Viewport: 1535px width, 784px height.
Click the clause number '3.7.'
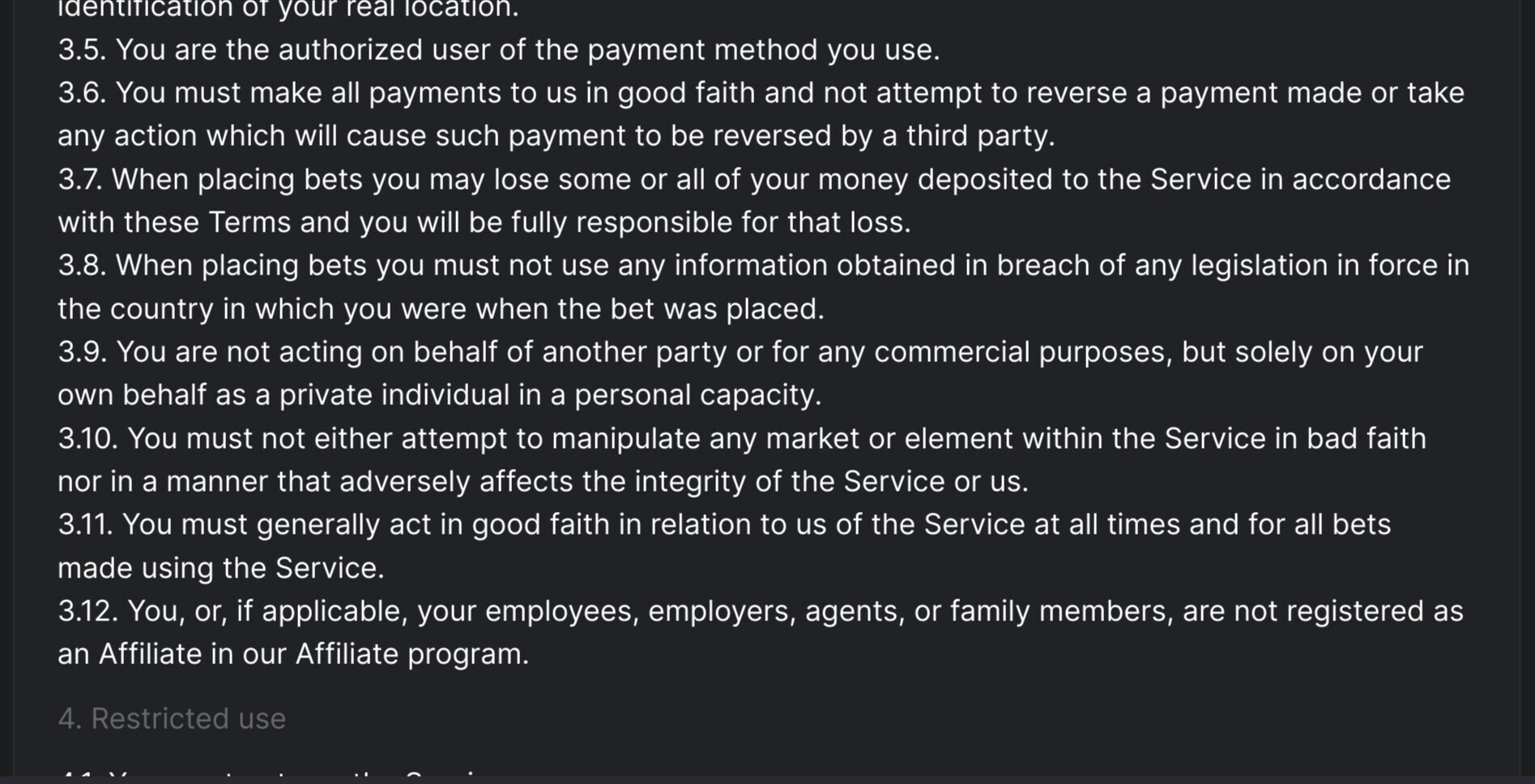click(x=80, y=179)
